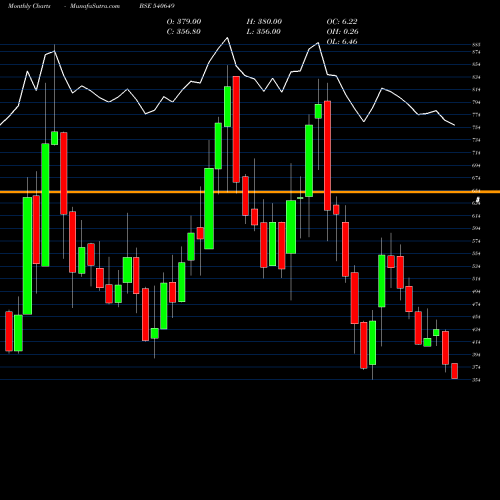Click the low value 'L: 356.00'
This screenshot has height=500, width=500.
pos(263,31)
